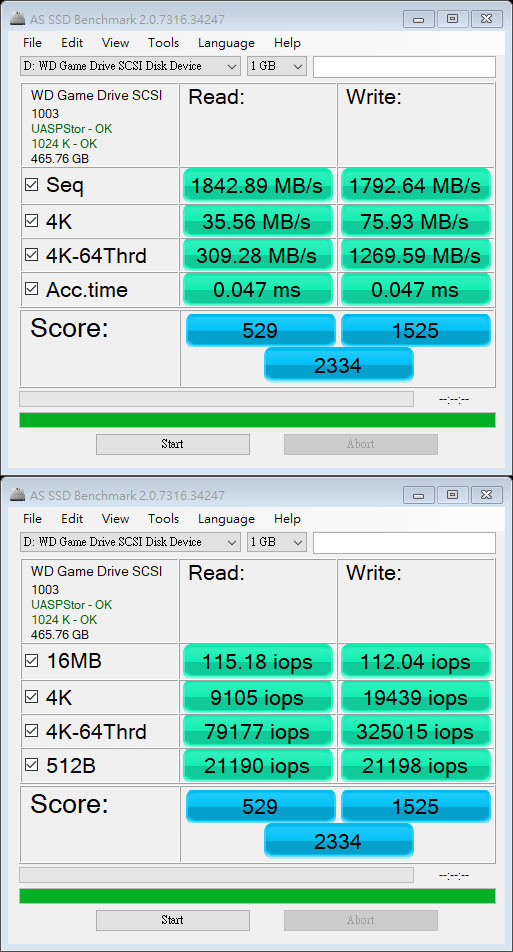Toggle the 4K checkbox in top window

(x=31, y=220)
